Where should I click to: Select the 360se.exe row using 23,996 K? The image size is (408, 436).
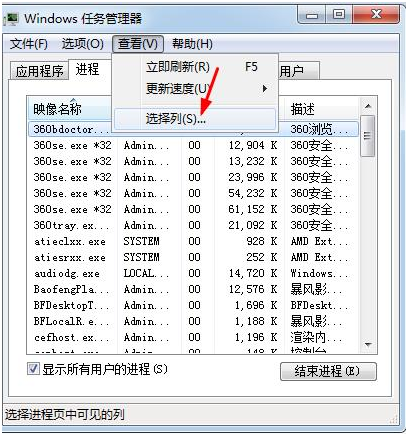(193, 177)
